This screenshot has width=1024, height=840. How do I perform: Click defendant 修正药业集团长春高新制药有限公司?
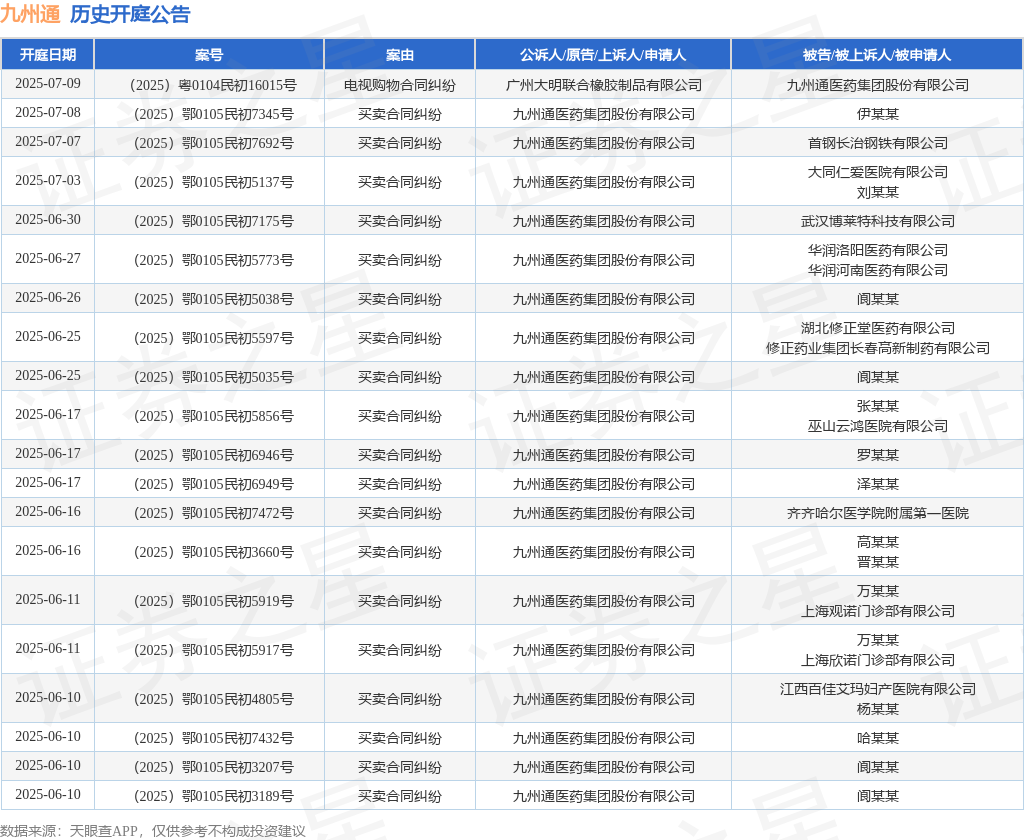(x=878, y=348)
